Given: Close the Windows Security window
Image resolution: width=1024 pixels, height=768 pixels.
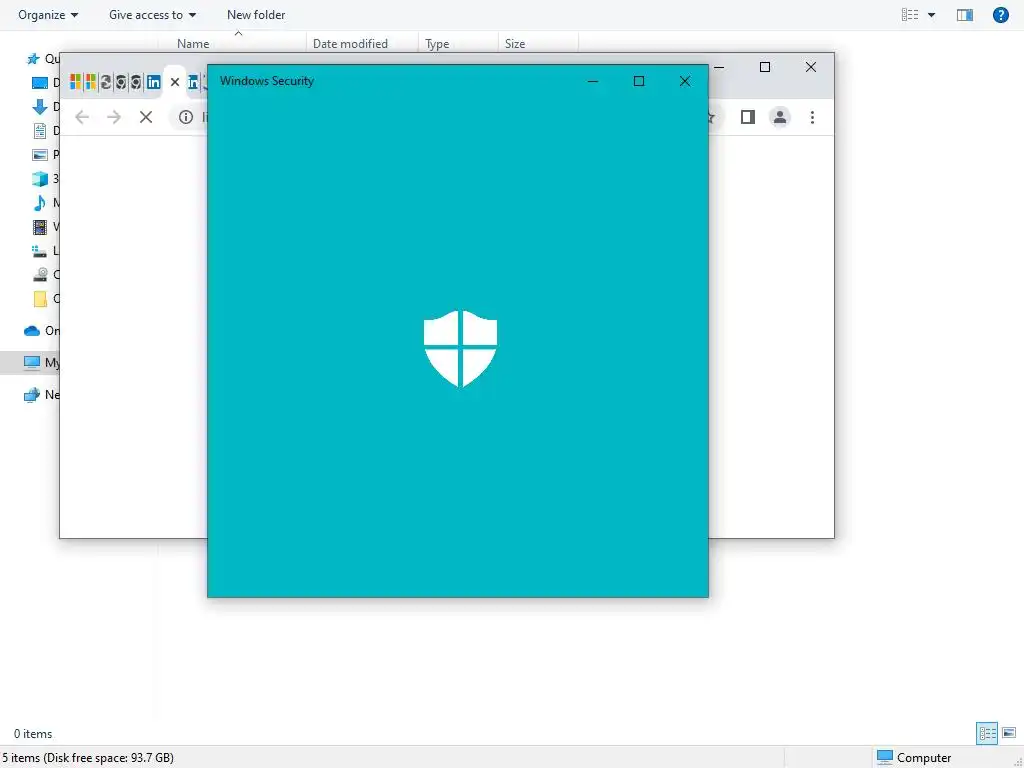Looking at the screenshot, I should [x=684, y=81].
